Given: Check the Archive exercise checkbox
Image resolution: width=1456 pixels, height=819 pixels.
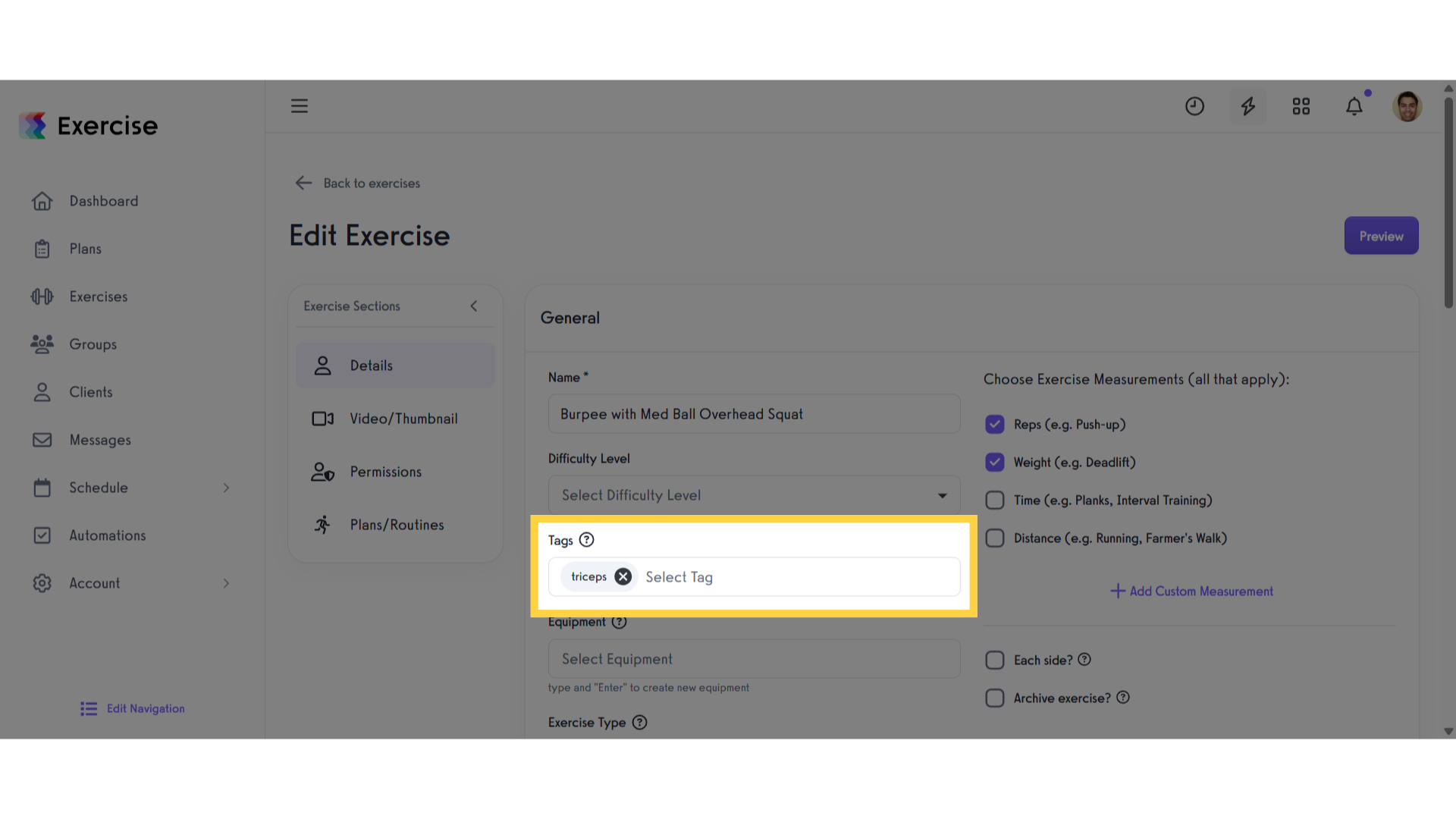Looking at the screenshot, I should click(994, 698).
